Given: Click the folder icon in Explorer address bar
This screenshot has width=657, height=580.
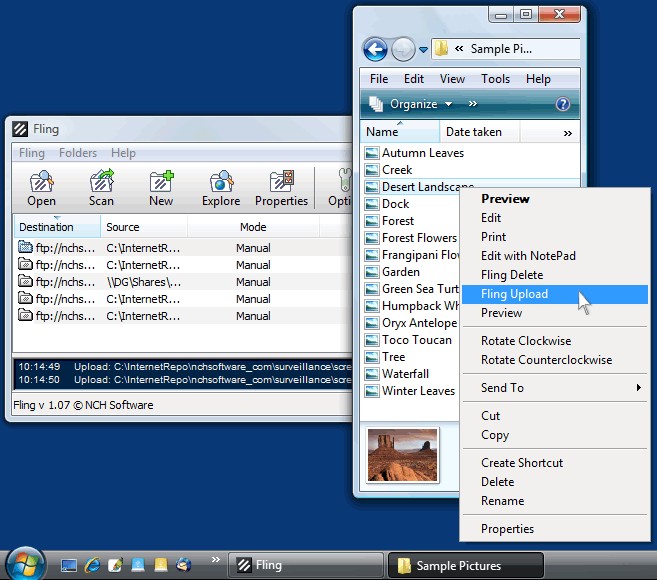Looking at the screenshot, I should 441,49.
